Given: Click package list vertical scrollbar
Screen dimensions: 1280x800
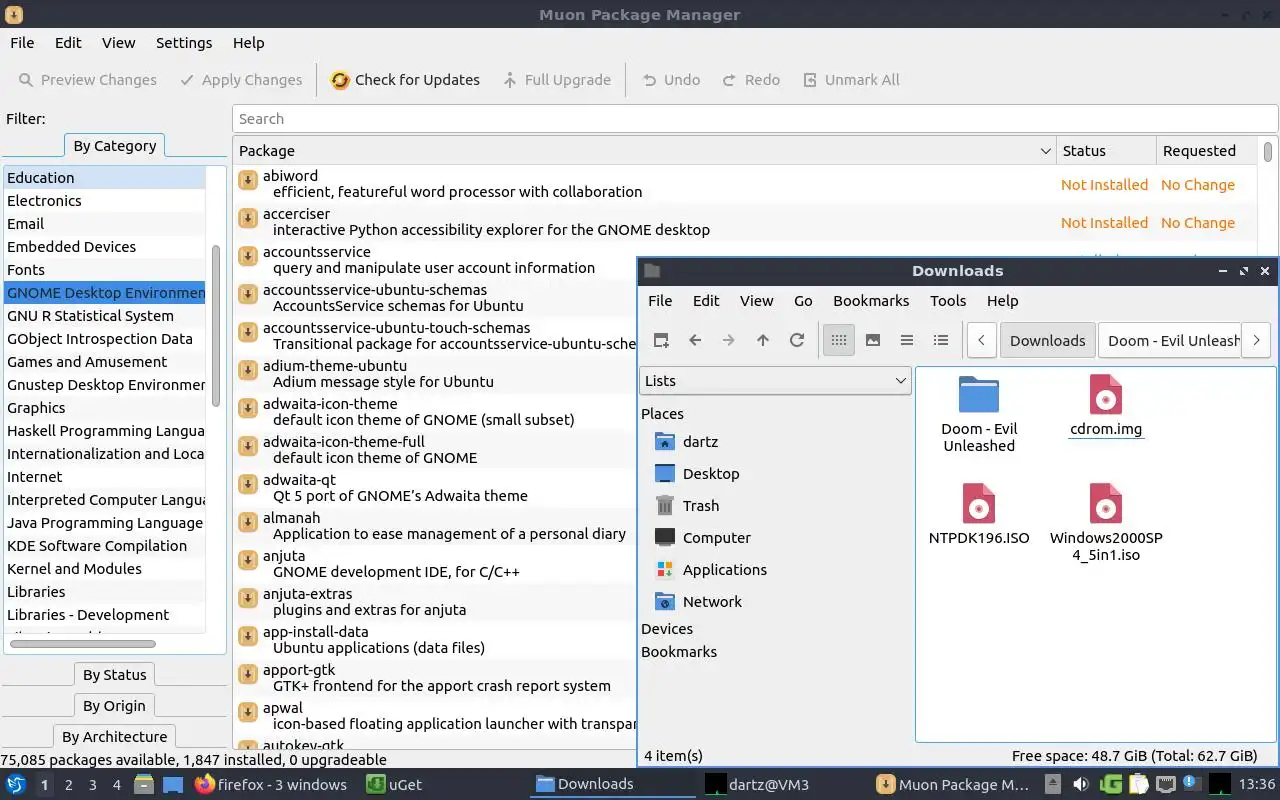Looking at the screenshot, I should tap(1268, 152).
